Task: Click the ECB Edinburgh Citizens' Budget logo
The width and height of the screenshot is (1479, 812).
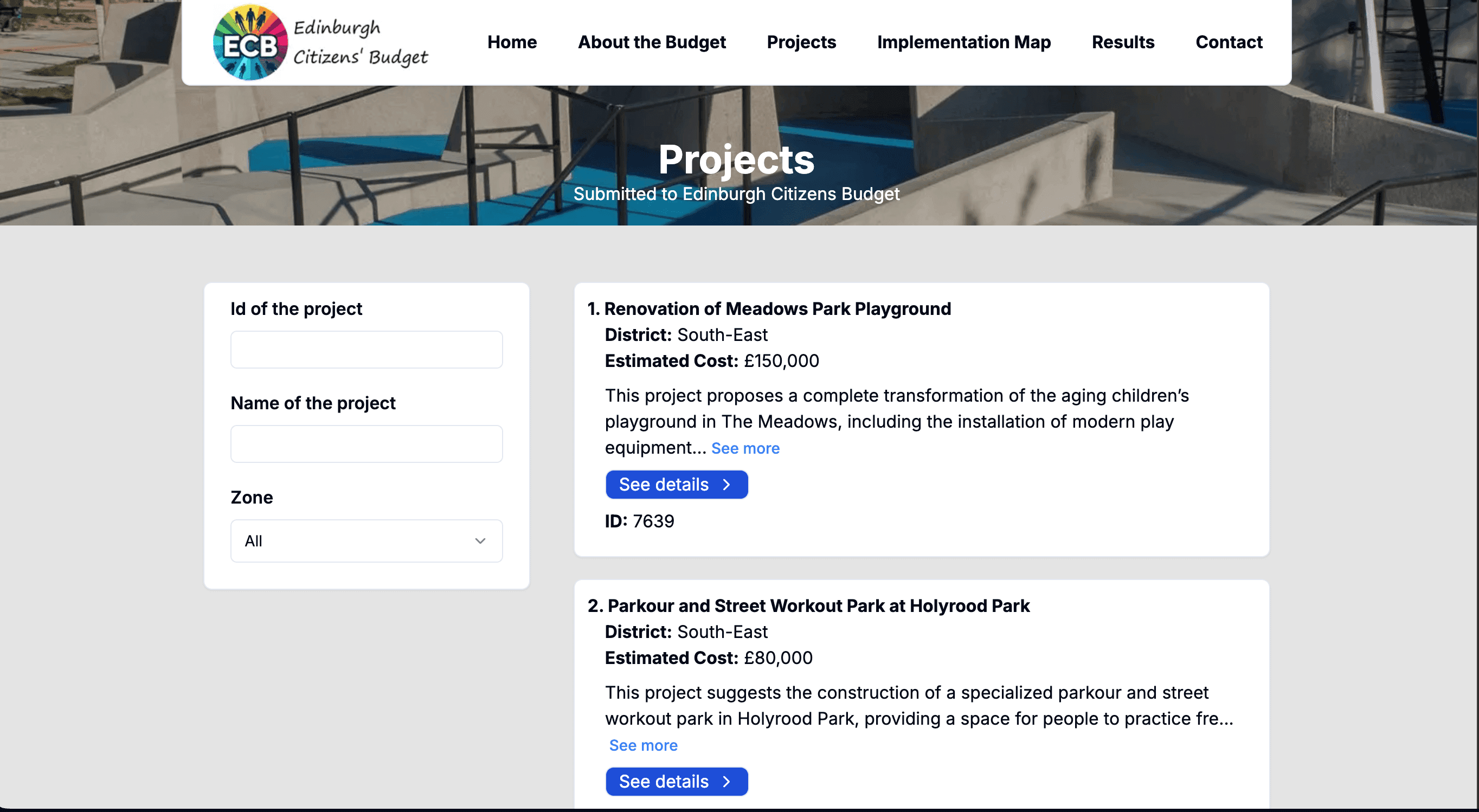Action: (x=321, y=42)
